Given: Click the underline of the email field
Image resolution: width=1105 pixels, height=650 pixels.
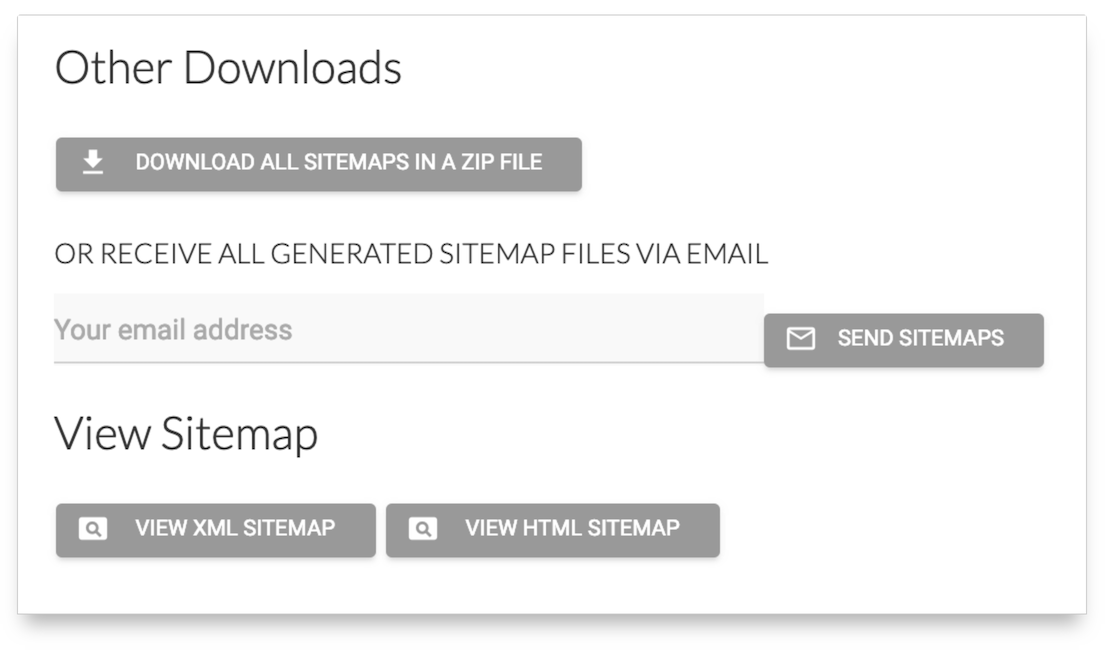Looking at the screenshot, I should (408, 362).
